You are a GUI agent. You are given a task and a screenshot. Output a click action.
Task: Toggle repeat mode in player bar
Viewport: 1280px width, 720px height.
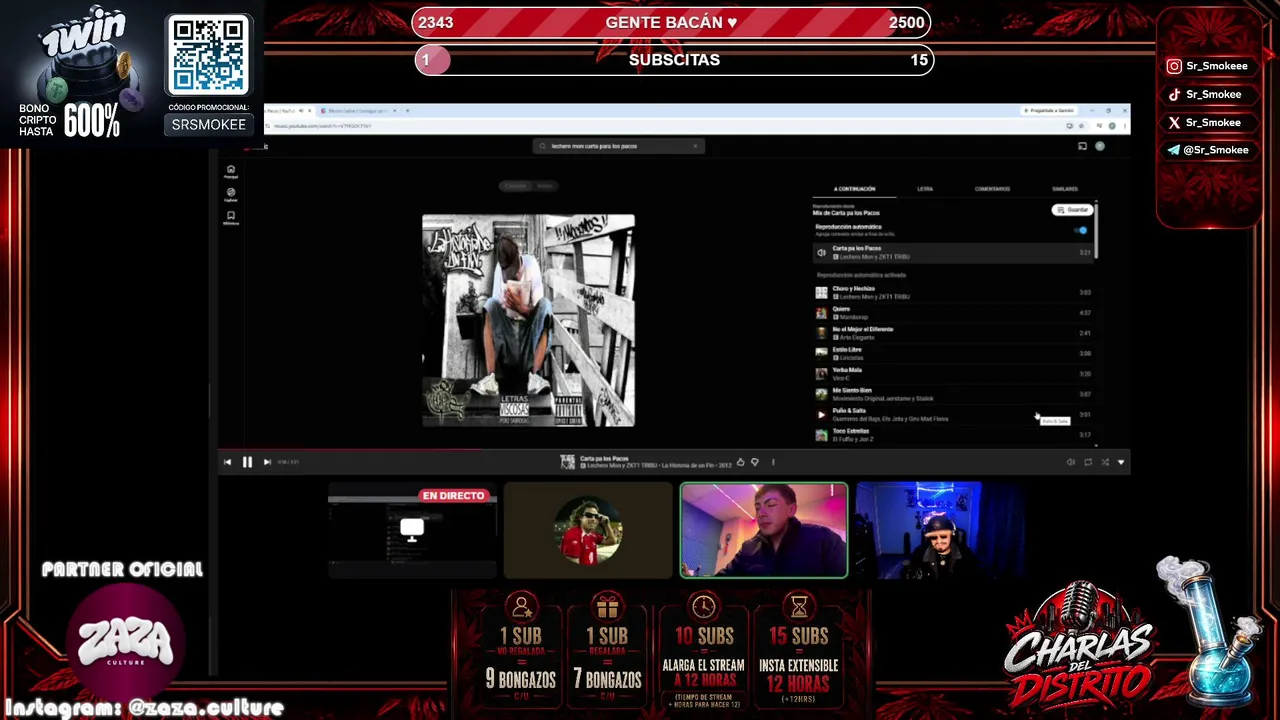(1088, 462)
